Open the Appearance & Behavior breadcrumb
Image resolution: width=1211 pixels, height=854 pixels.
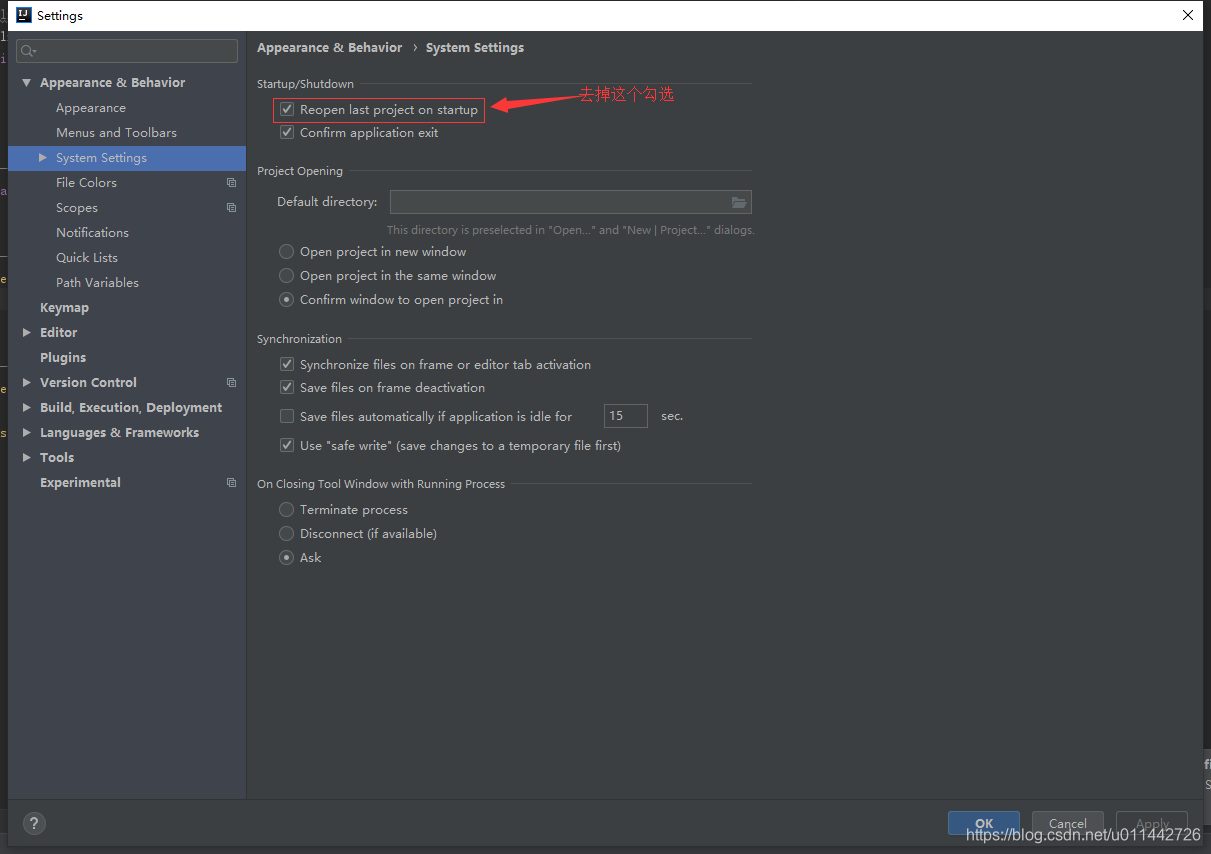pos(329,47)
